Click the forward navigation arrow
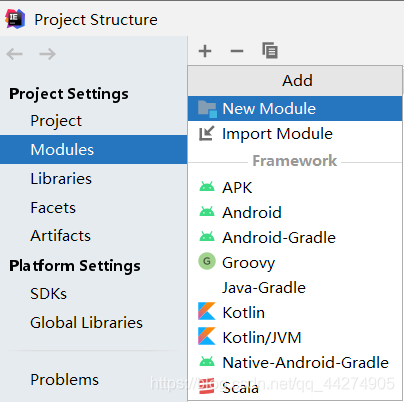Screen dimensions: 404x402 pyautogui.click(x=47, y=54)
